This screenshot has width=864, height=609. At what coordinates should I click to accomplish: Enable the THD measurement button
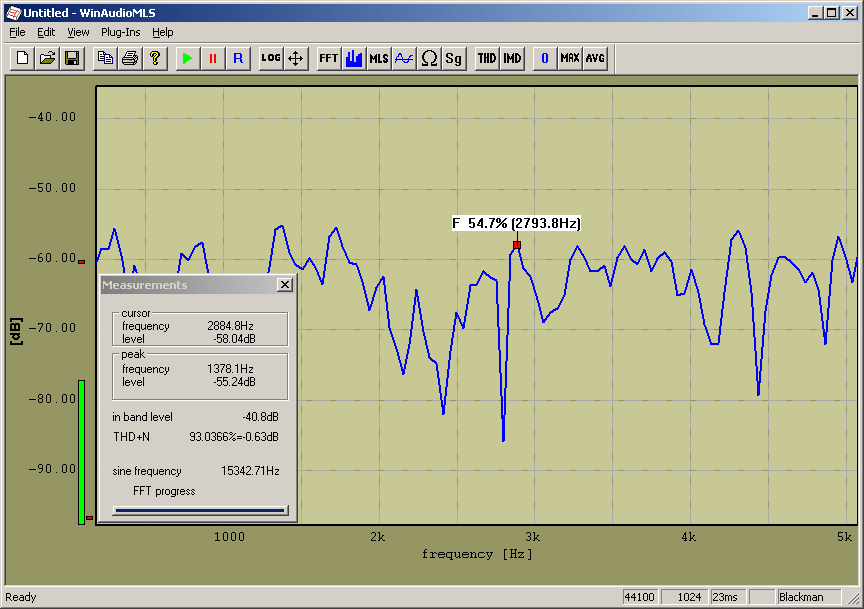point(487,58)
